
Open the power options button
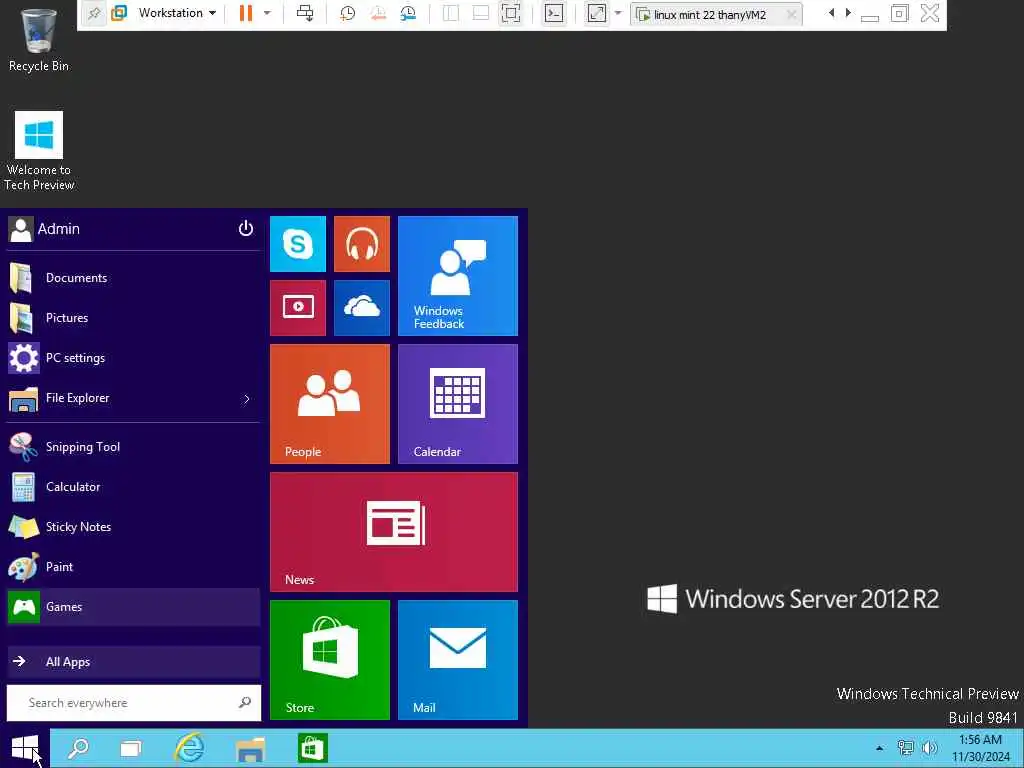(246, 229)
